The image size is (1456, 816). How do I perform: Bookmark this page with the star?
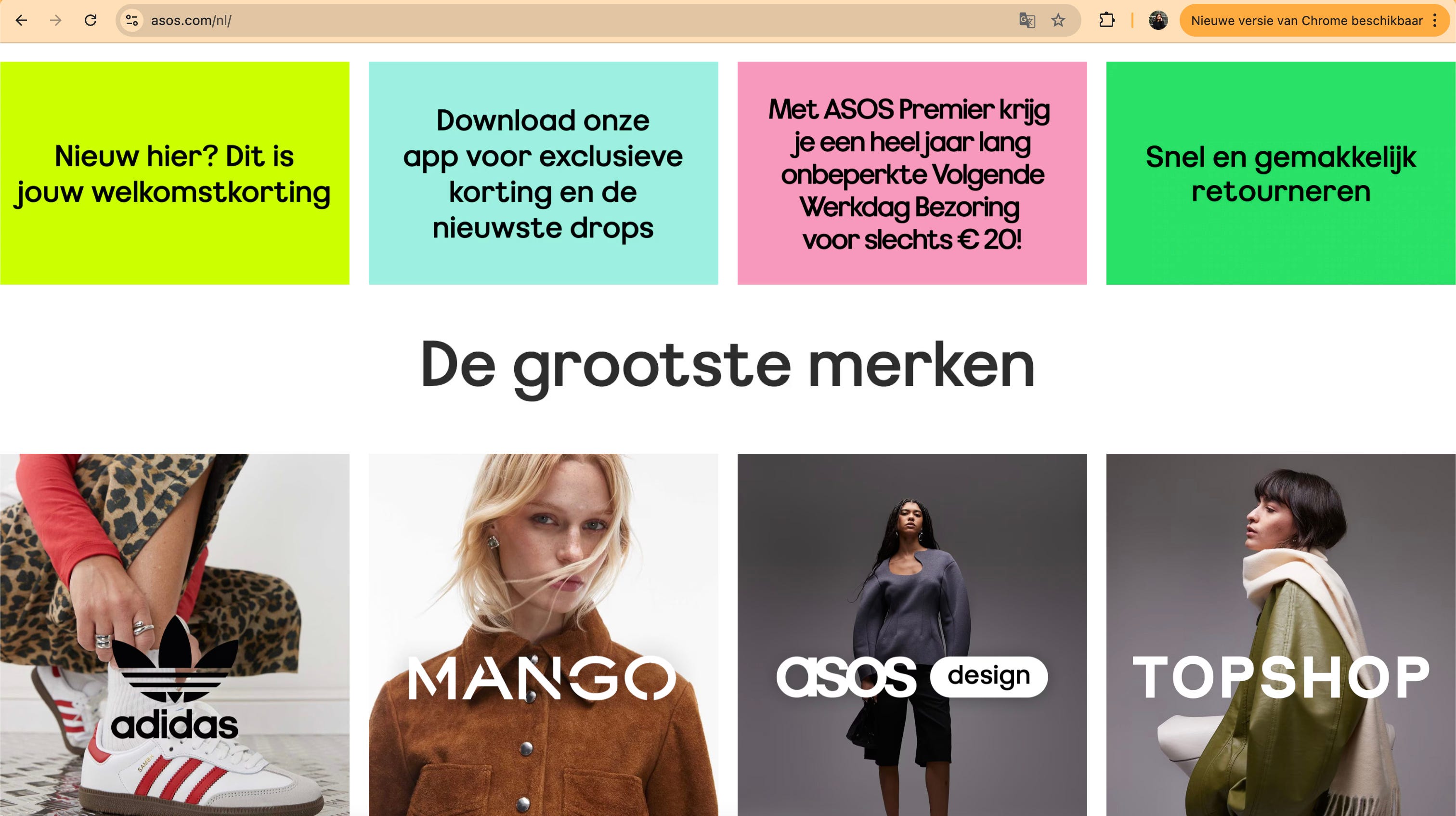pyautogui.click(x=1058, y=20)
